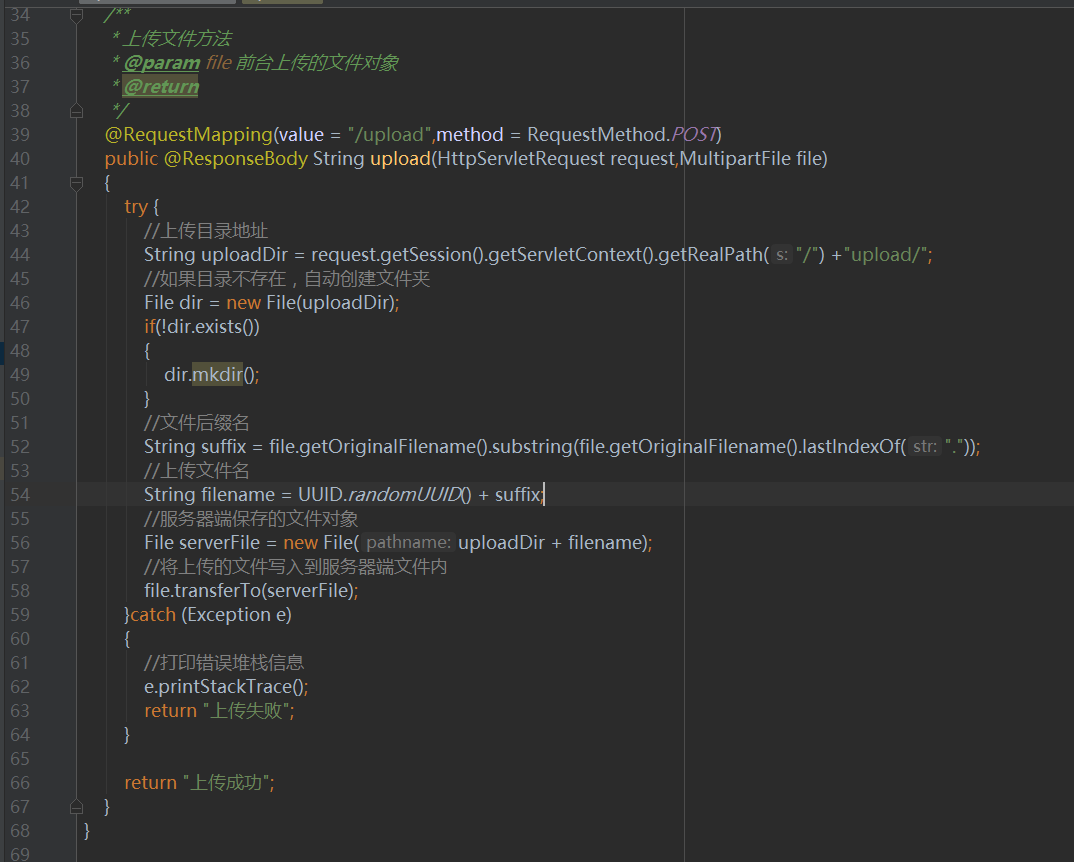1074x862 pixels.
Task: Click the @ResponseBody annotation
Action: tap(236, 159)
